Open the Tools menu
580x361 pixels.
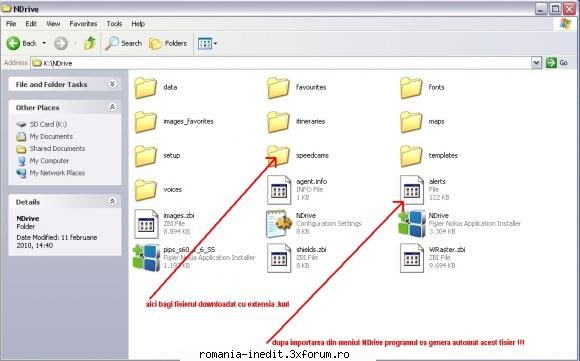tap(114, 24)
